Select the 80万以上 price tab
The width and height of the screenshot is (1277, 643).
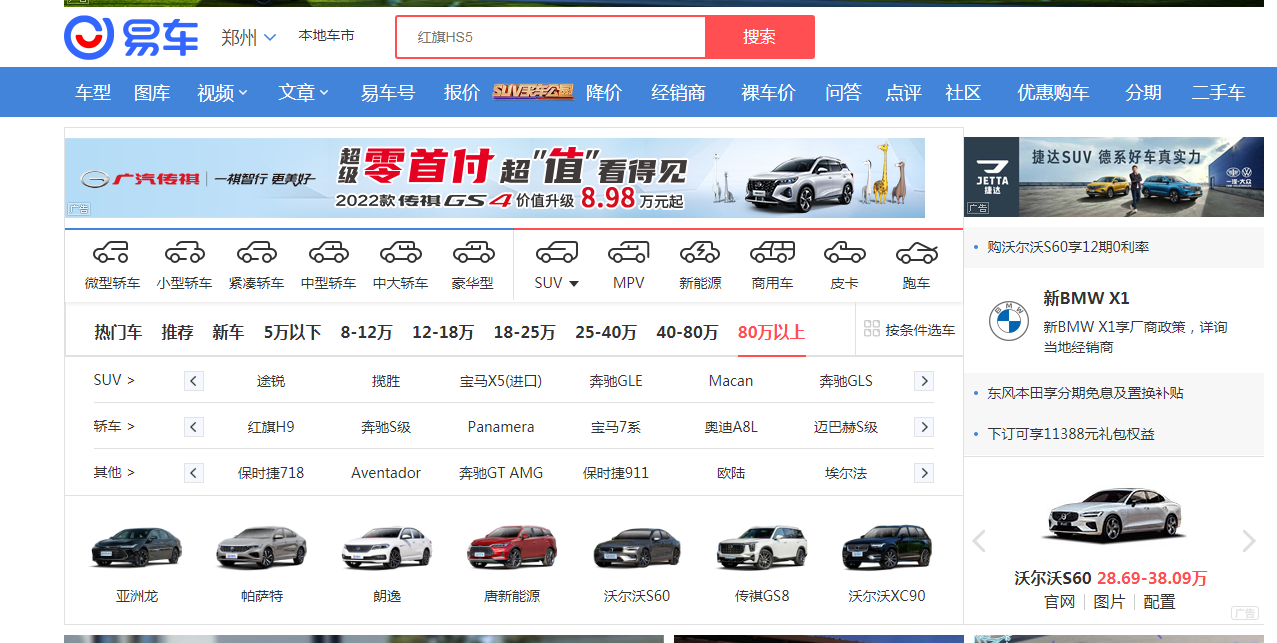click(771, 332)
